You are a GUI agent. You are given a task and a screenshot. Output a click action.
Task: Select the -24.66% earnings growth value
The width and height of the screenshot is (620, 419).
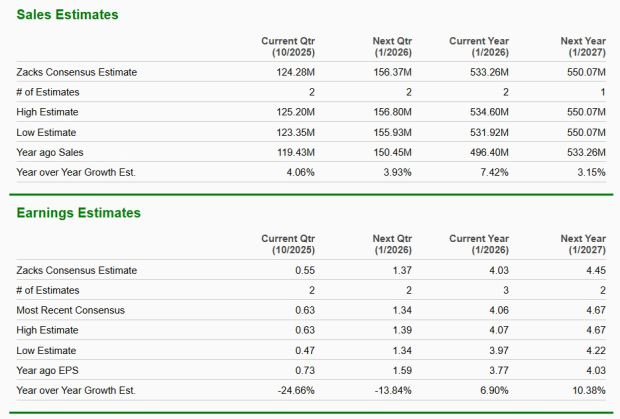pos(293,390)
